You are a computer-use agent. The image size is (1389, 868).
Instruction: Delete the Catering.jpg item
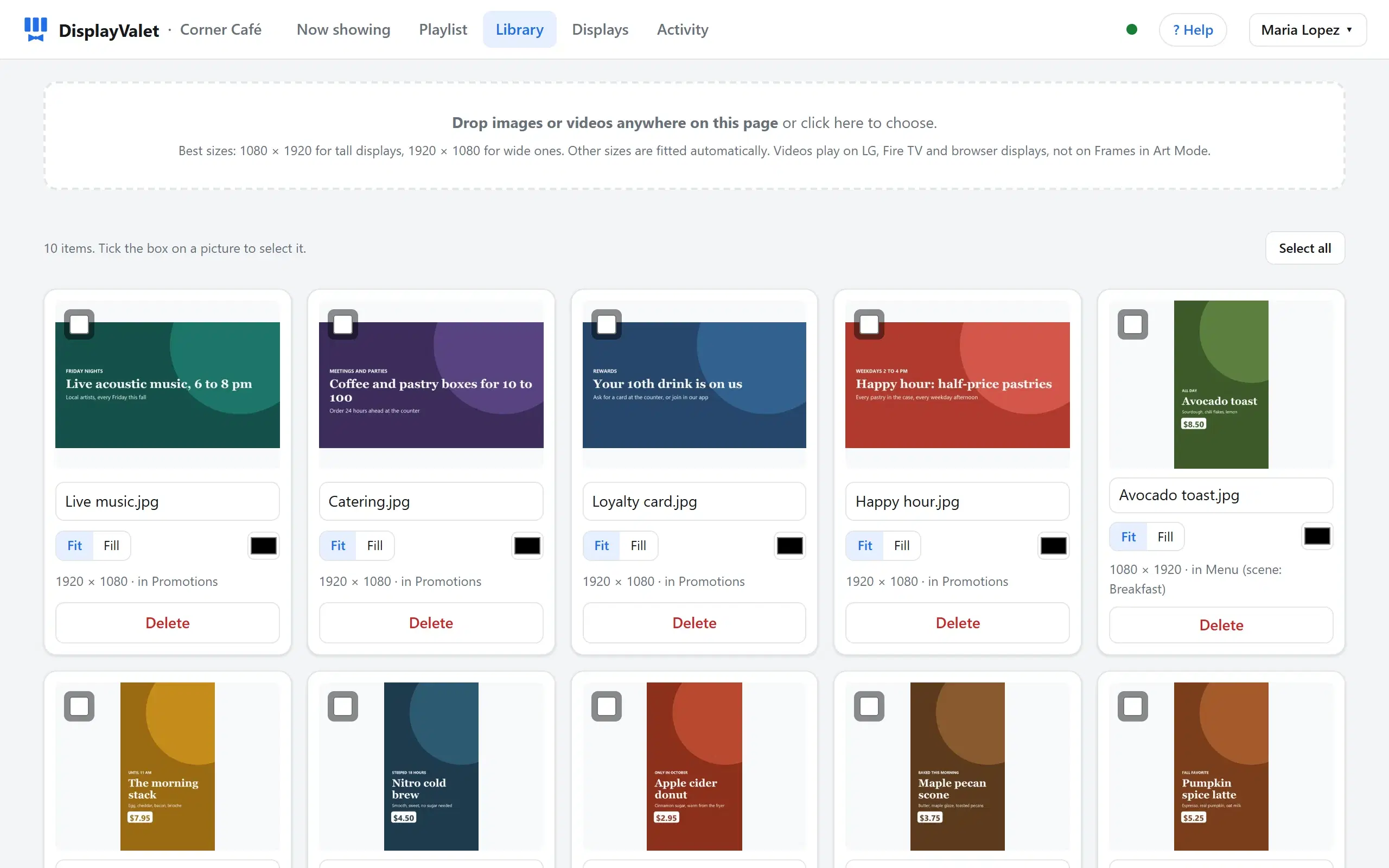point(431,623)
